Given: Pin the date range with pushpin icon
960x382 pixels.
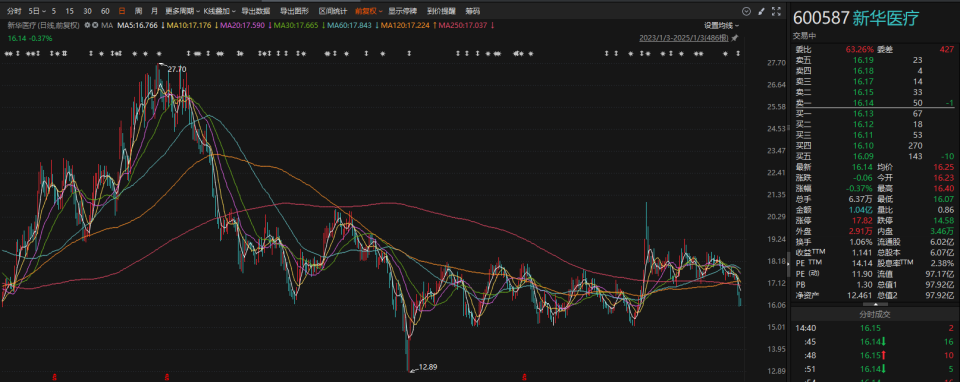Looking at the screenshot, I should pyautogui.click(x=735, y=38).
